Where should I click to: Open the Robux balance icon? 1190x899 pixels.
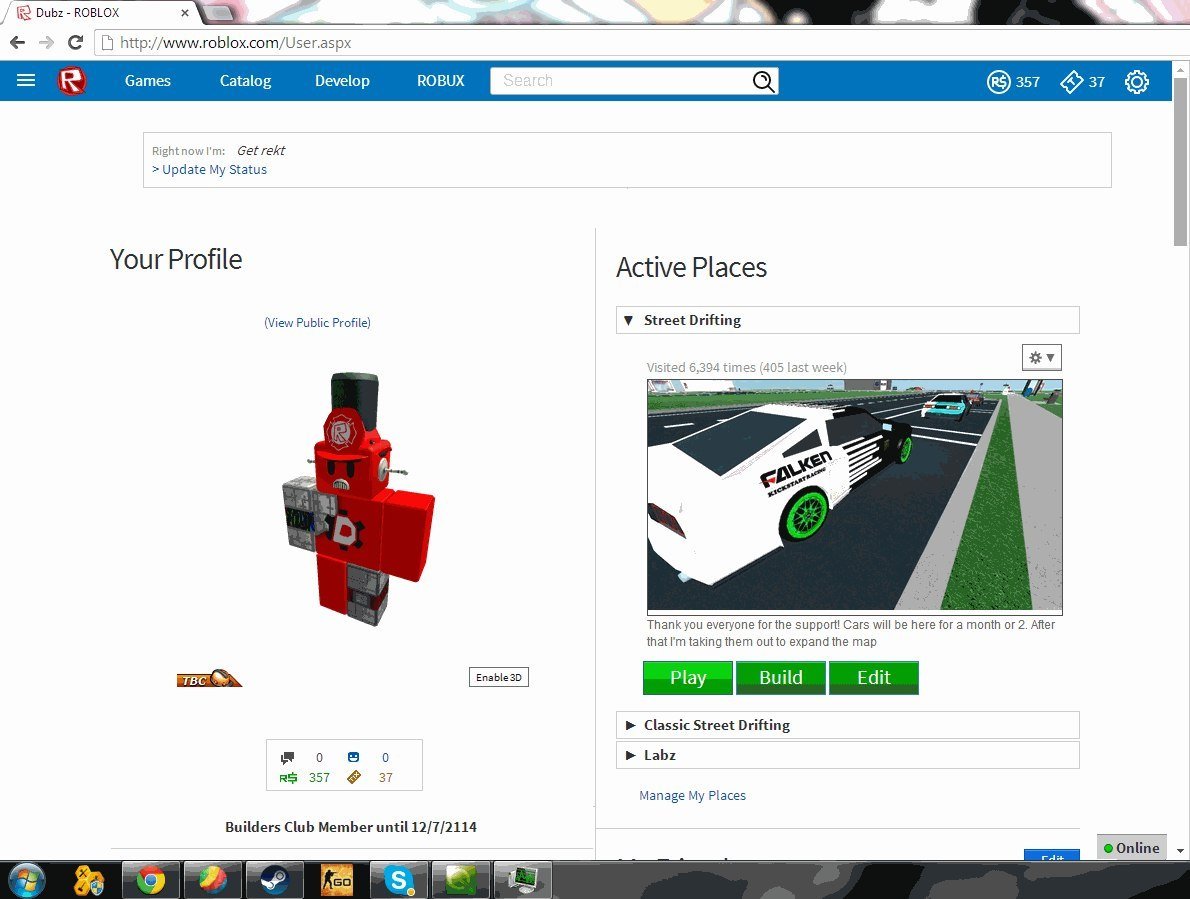point(998,82)
